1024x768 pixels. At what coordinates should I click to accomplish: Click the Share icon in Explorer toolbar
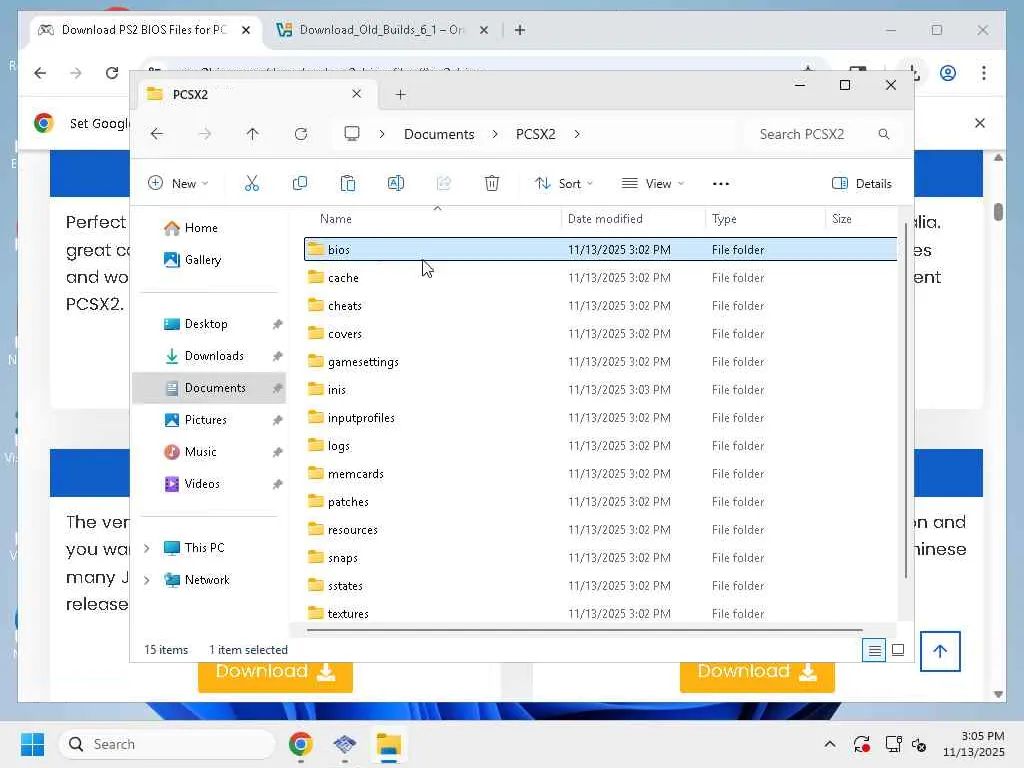[443, 184]
